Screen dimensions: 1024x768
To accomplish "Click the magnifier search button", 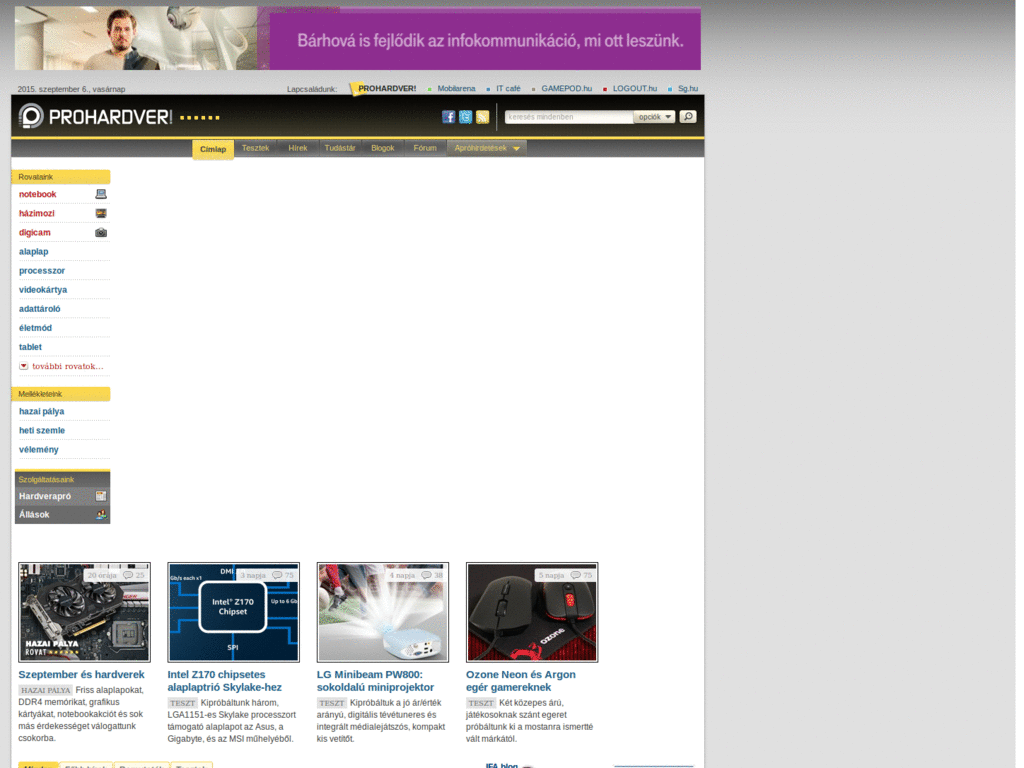I will coord(687,117).
